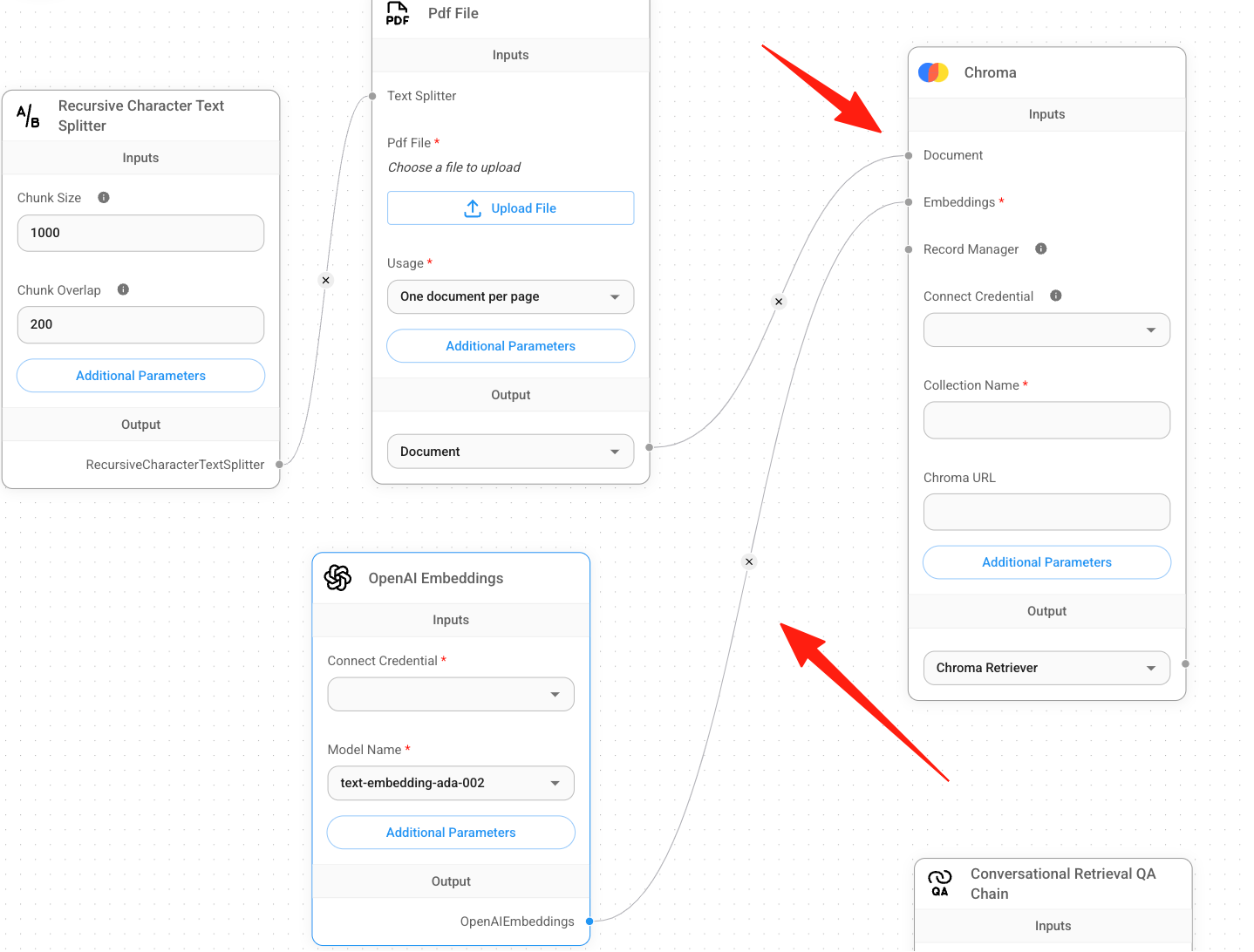Open Additional Parameters on Text Splitter node

pos(140,376)
